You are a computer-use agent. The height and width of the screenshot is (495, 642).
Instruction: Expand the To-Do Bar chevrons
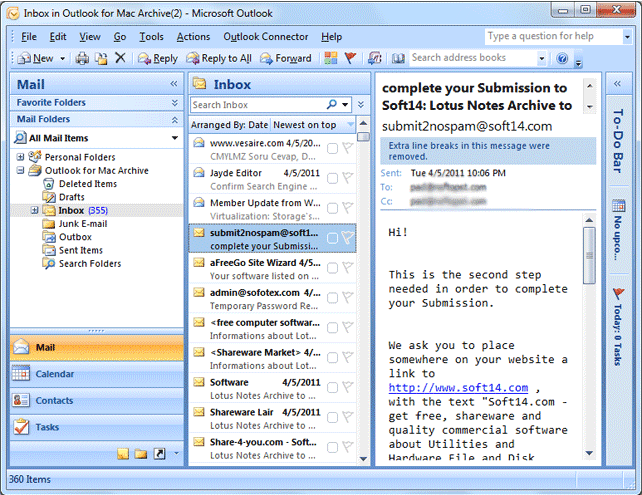pyautogui.click(x=617, y=84)
